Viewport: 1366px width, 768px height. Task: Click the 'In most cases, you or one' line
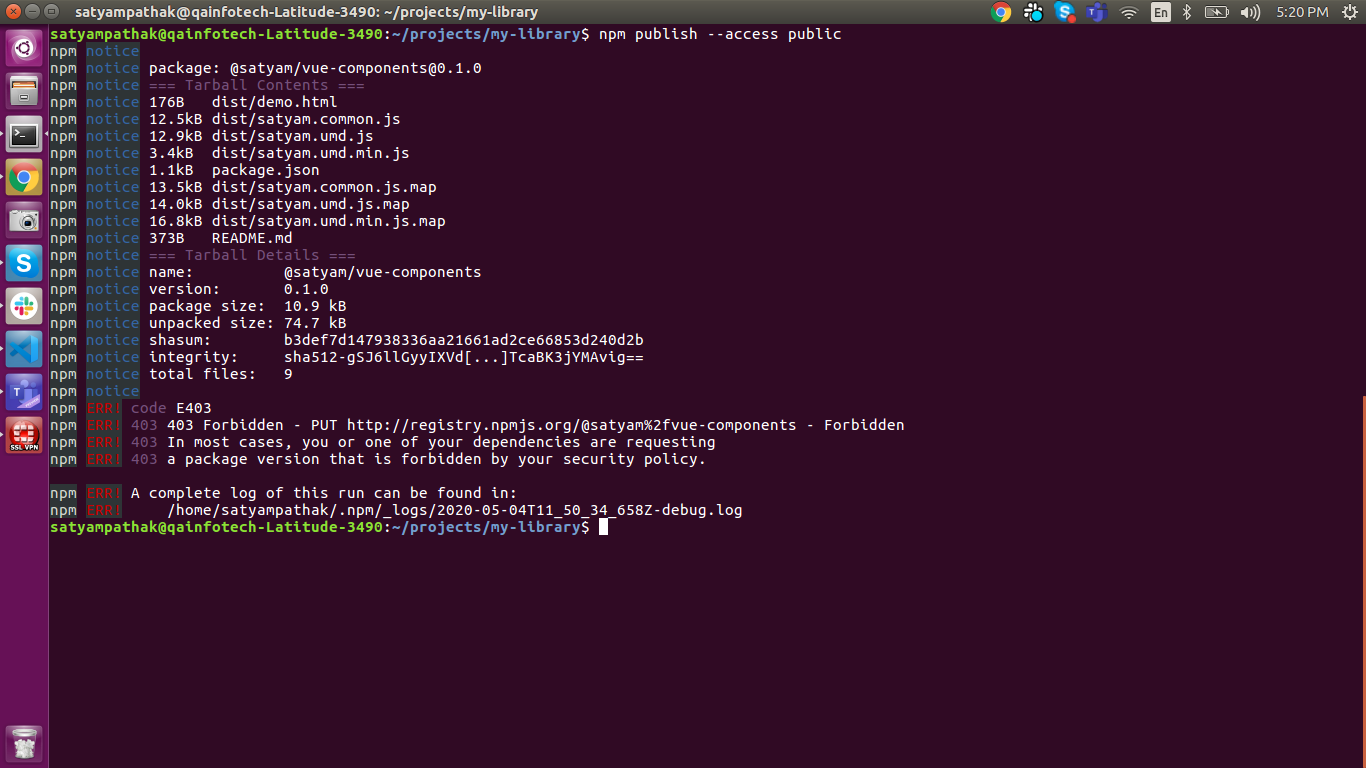click(x=441, y=442)
